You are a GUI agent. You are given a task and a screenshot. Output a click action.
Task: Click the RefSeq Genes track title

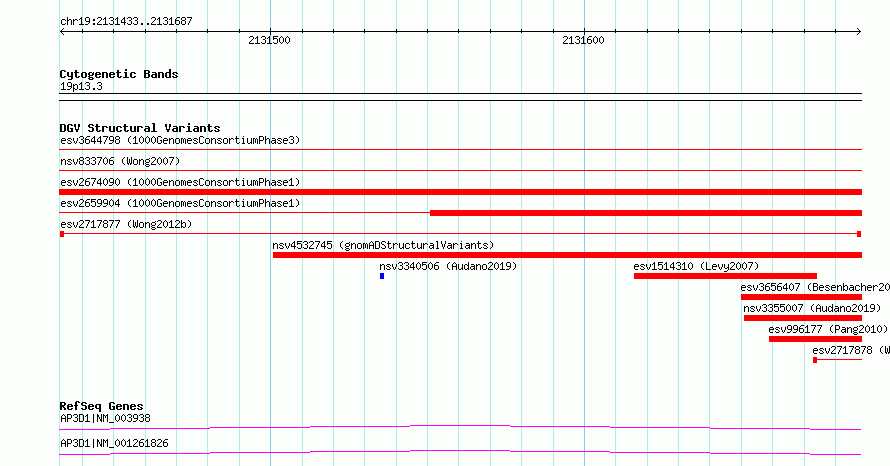pyautogui.click(x=102, y=406)
